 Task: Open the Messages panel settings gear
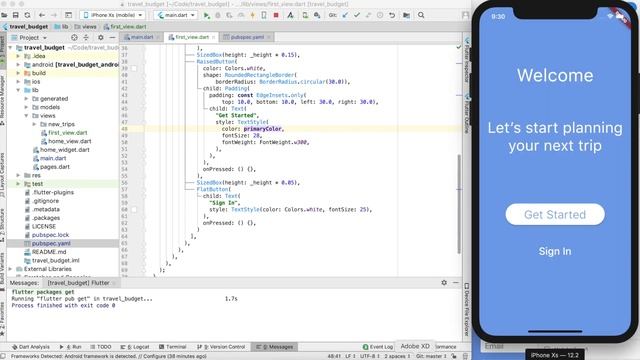point(444,282)
